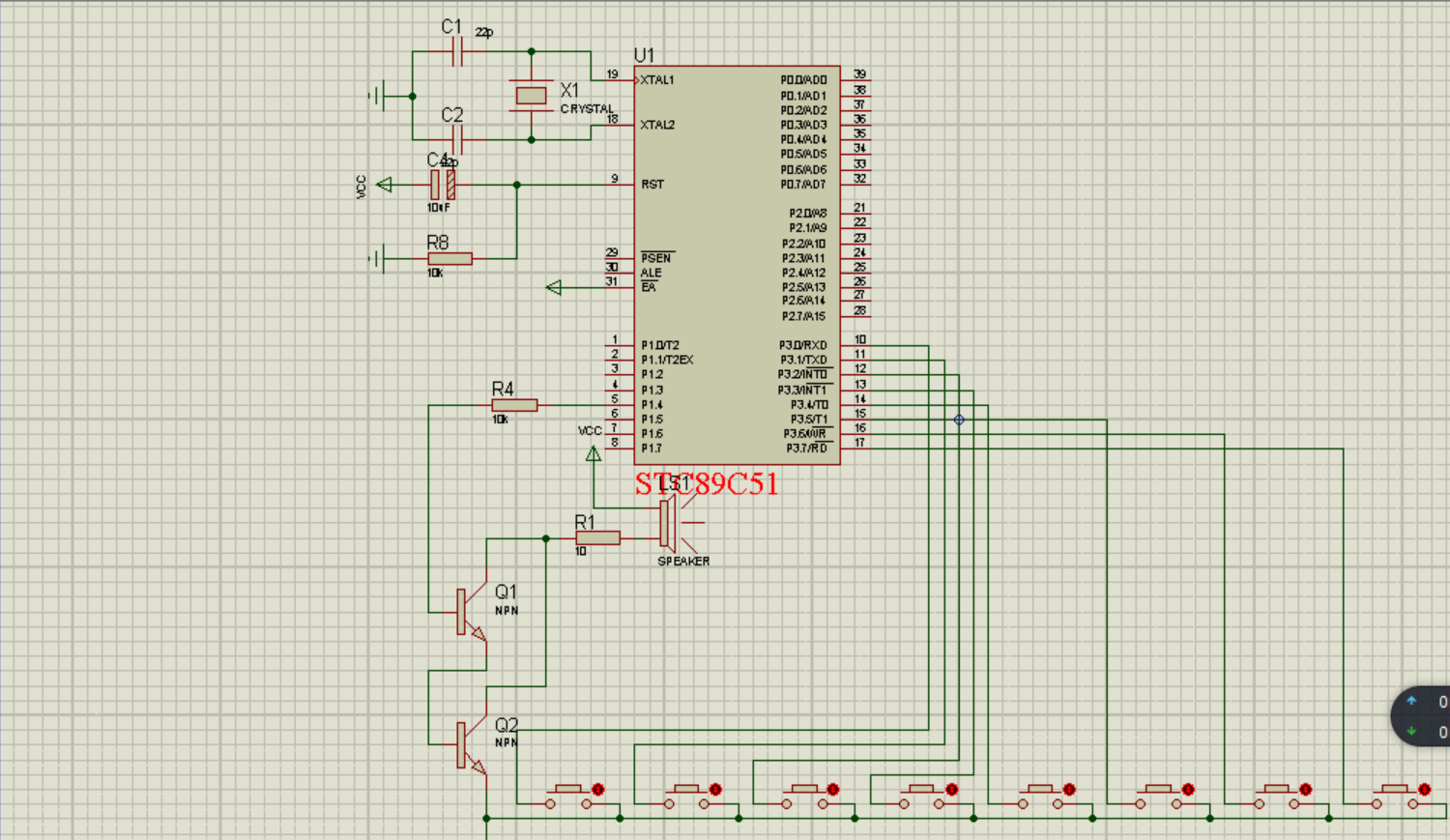Click the red STC89C51 label
The image size is (1450, 840).
(707, 483)
